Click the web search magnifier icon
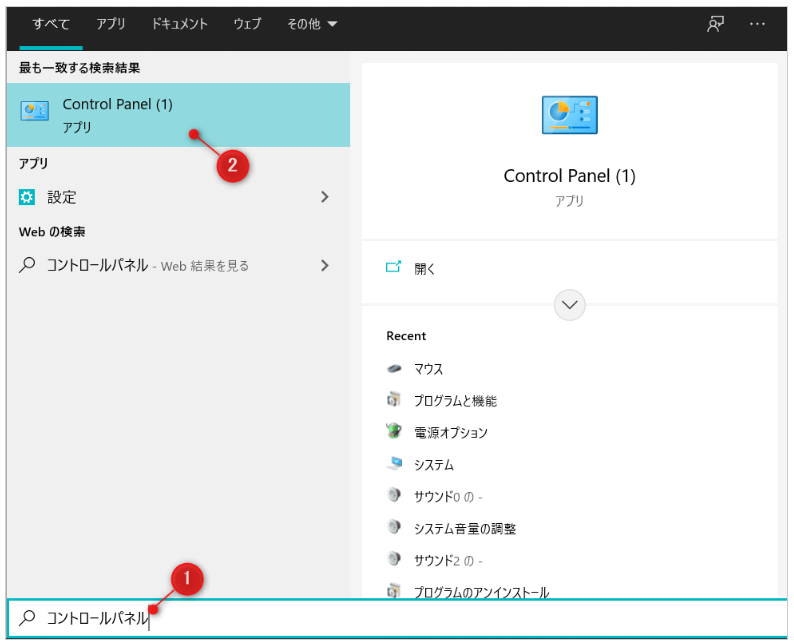 click(x=27, y=265)
